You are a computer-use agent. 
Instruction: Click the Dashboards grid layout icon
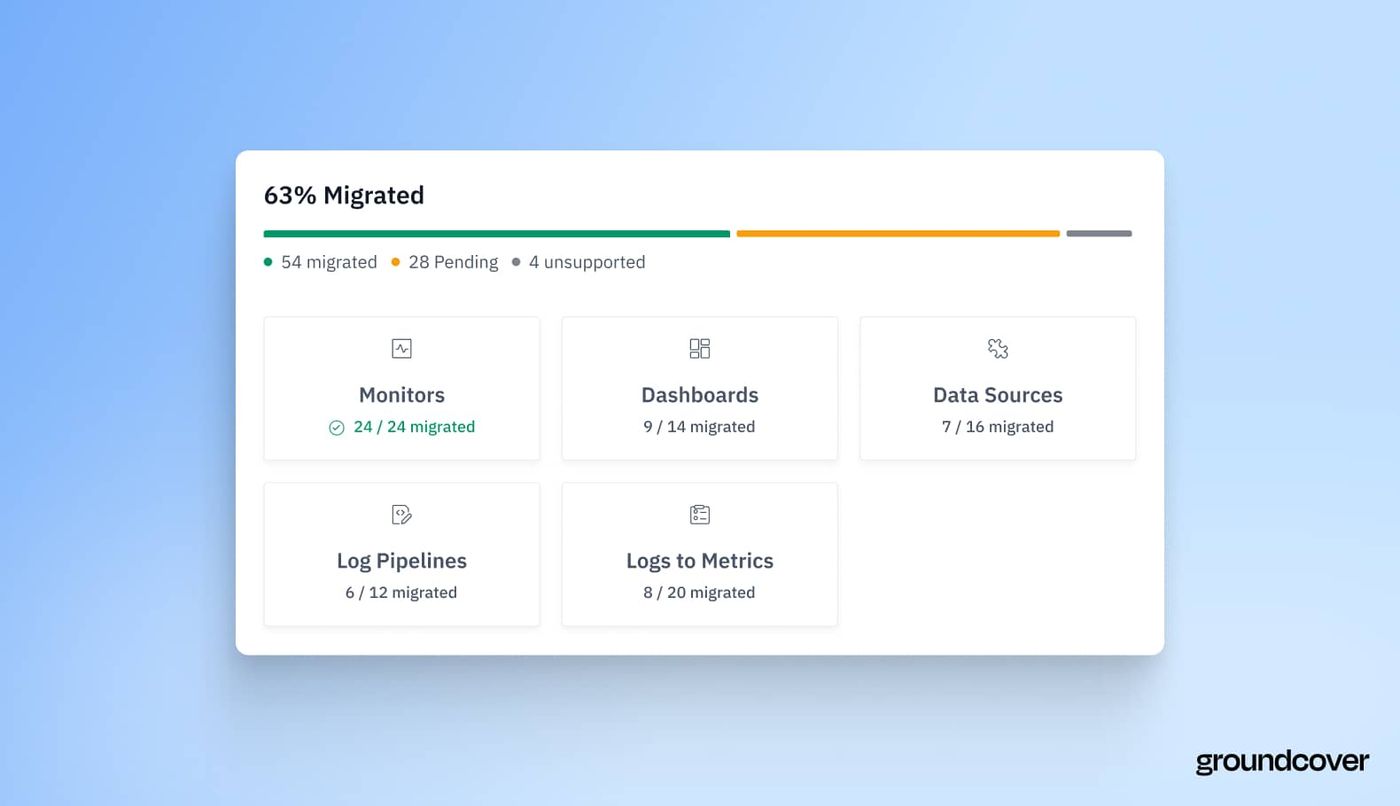click(x=700, y=348)
